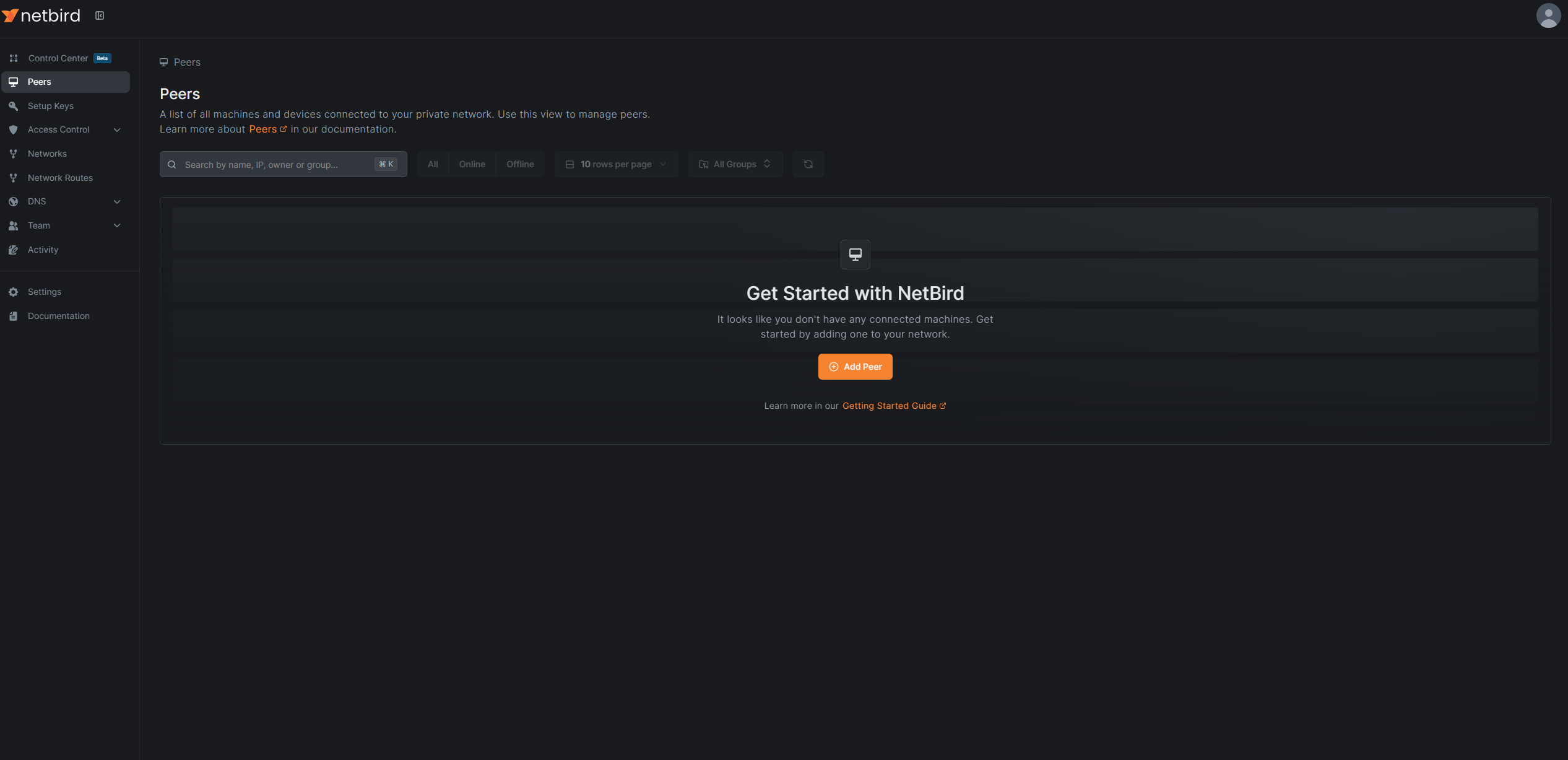Open the All Groups filter dropdown
The image size is (1568, 760).
coord(735,164)
